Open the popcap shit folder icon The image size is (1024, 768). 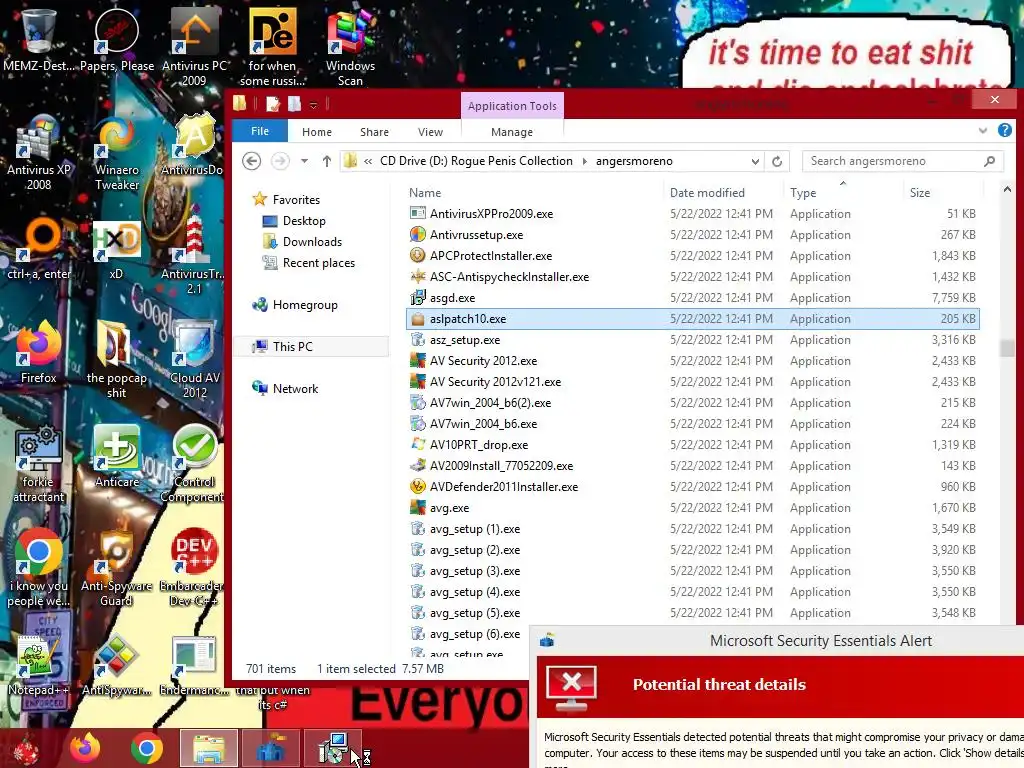click(x=116, y=359)
